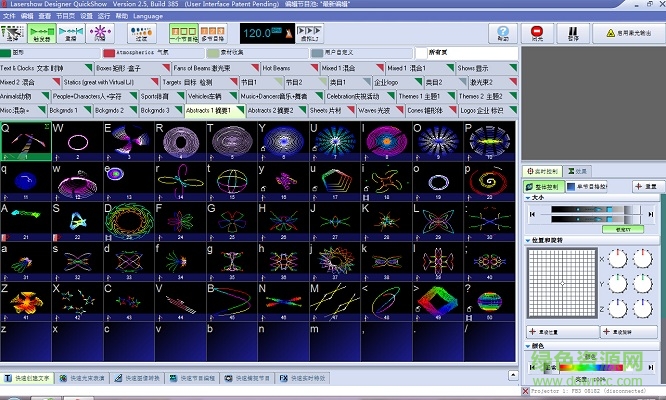
Task: Enable laser output button at top right
Action: click(x=626, y=34)
